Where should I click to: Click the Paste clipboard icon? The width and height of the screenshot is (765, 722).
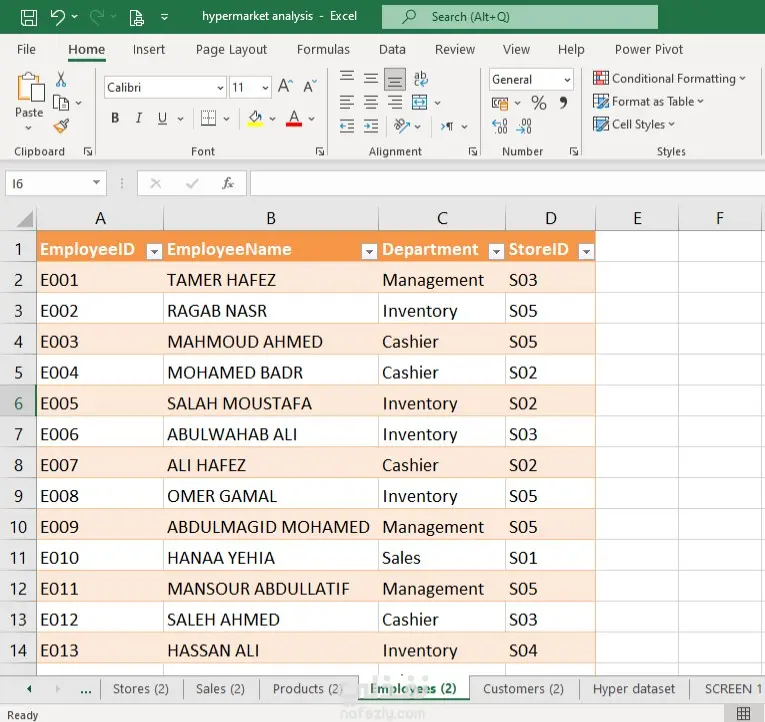[30, 87]
